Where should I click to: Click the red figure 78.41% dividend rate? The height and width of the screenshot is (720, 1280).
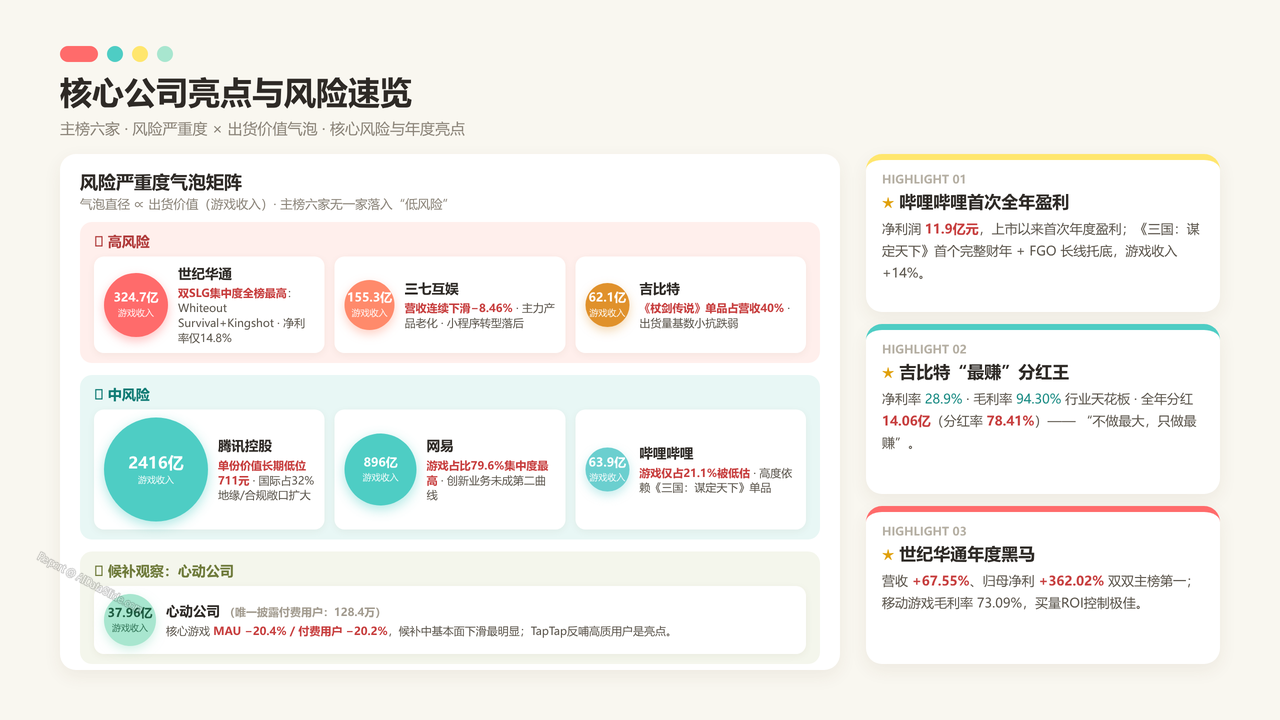click(x=1011, y=421)
